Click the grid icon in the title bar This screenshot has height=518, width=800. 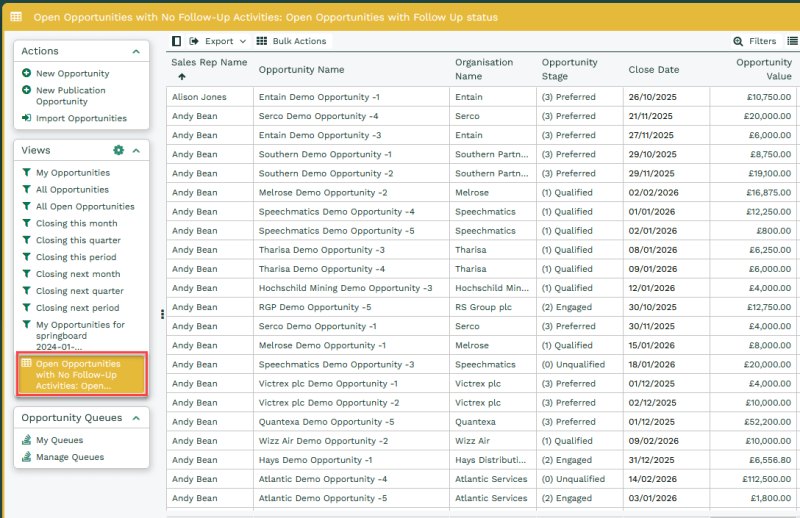pyautogui.click(x=16, y=17)
